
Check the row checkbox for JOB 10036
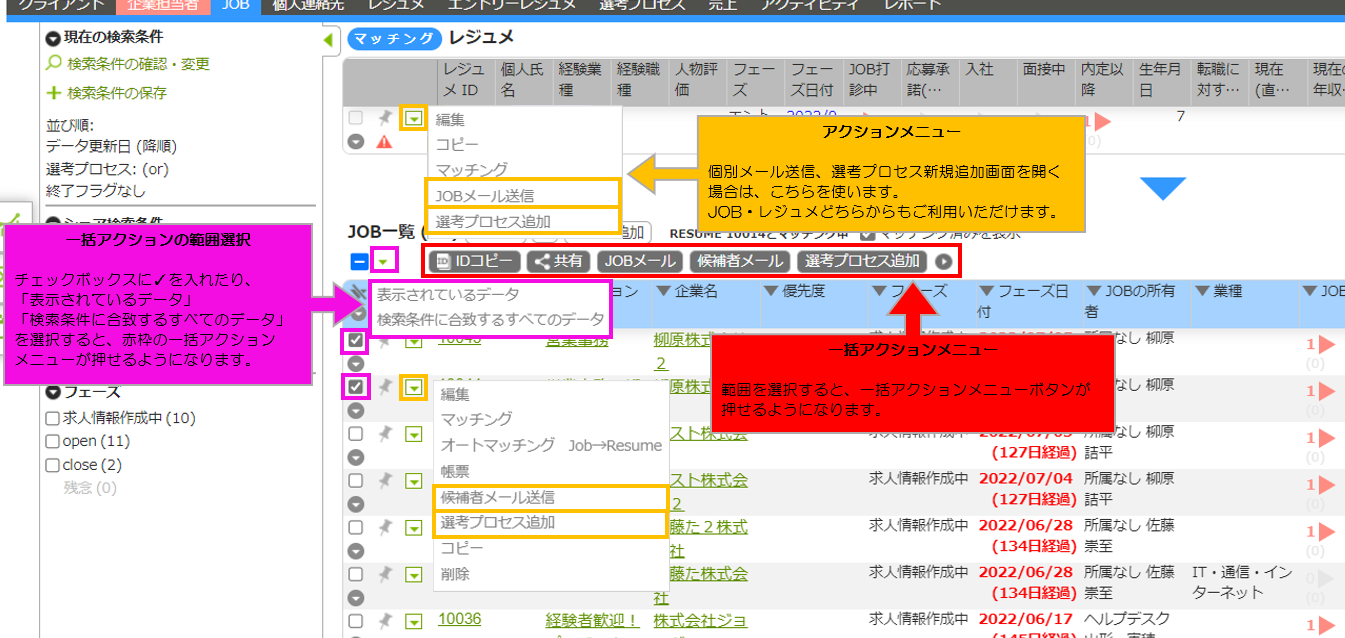tap(356, 619)
